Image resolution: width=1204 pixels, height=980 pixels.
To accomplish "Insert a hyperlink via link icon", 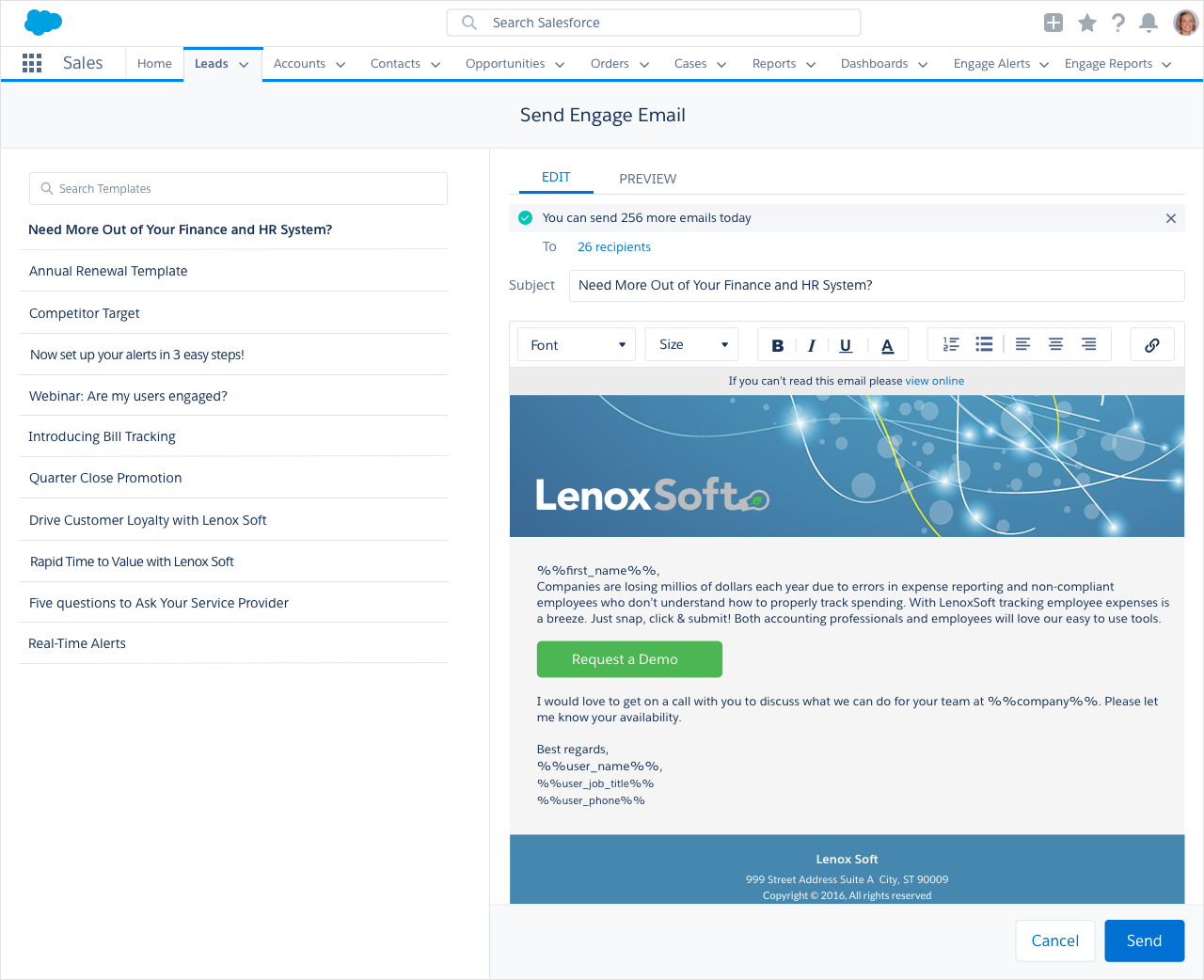I will (1152, 345).
